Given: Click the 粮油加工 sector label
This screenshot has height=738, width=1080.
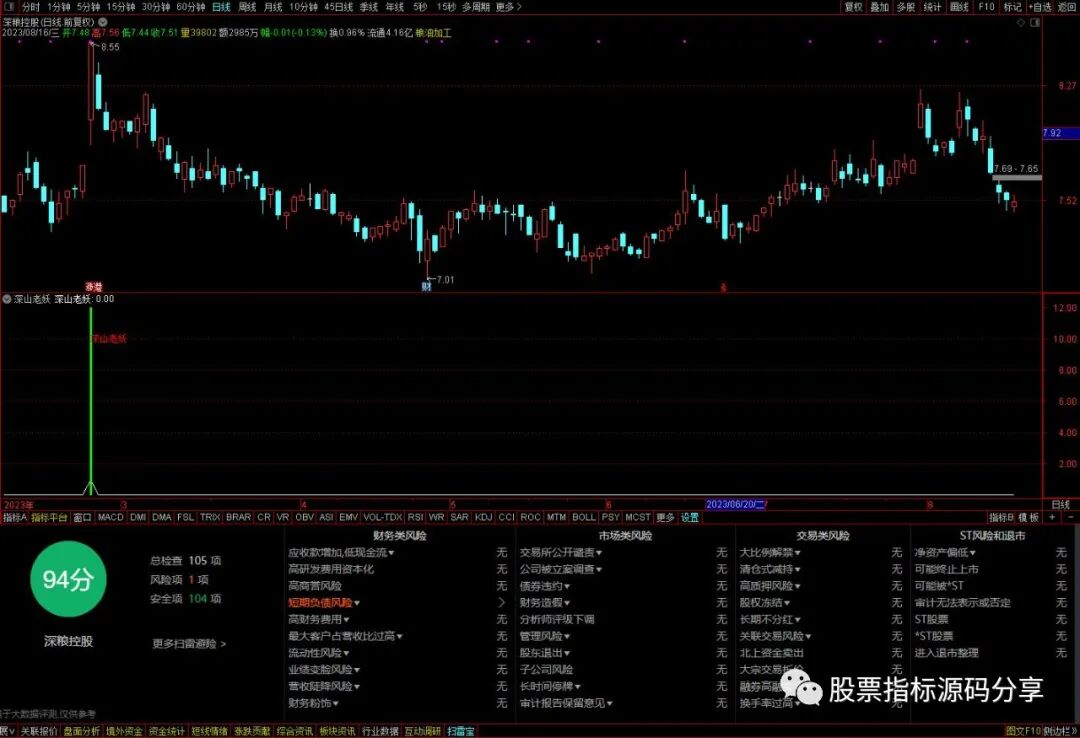Looking at the screenshot, I should (433, 32).
